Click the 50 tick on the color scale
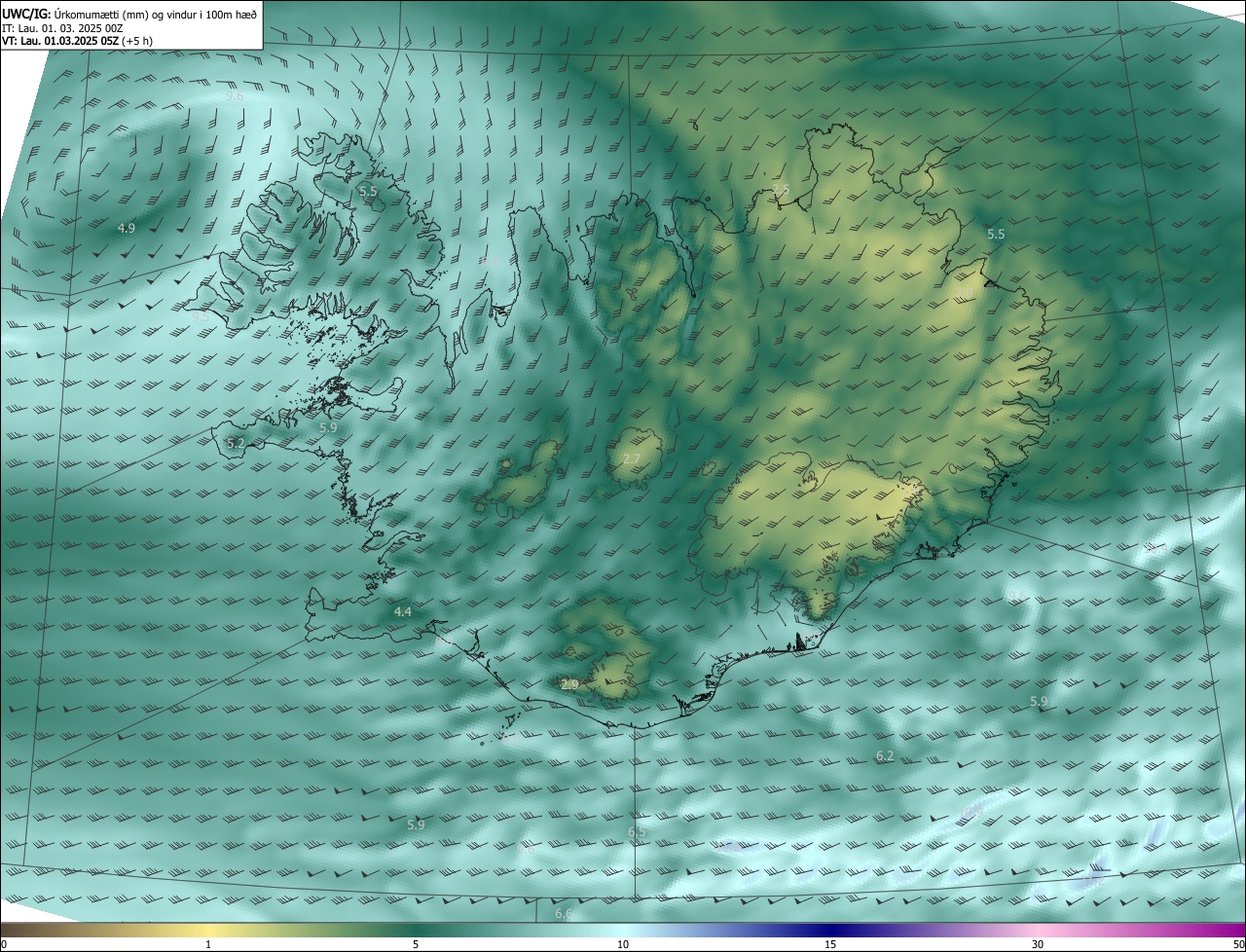 1238,944
